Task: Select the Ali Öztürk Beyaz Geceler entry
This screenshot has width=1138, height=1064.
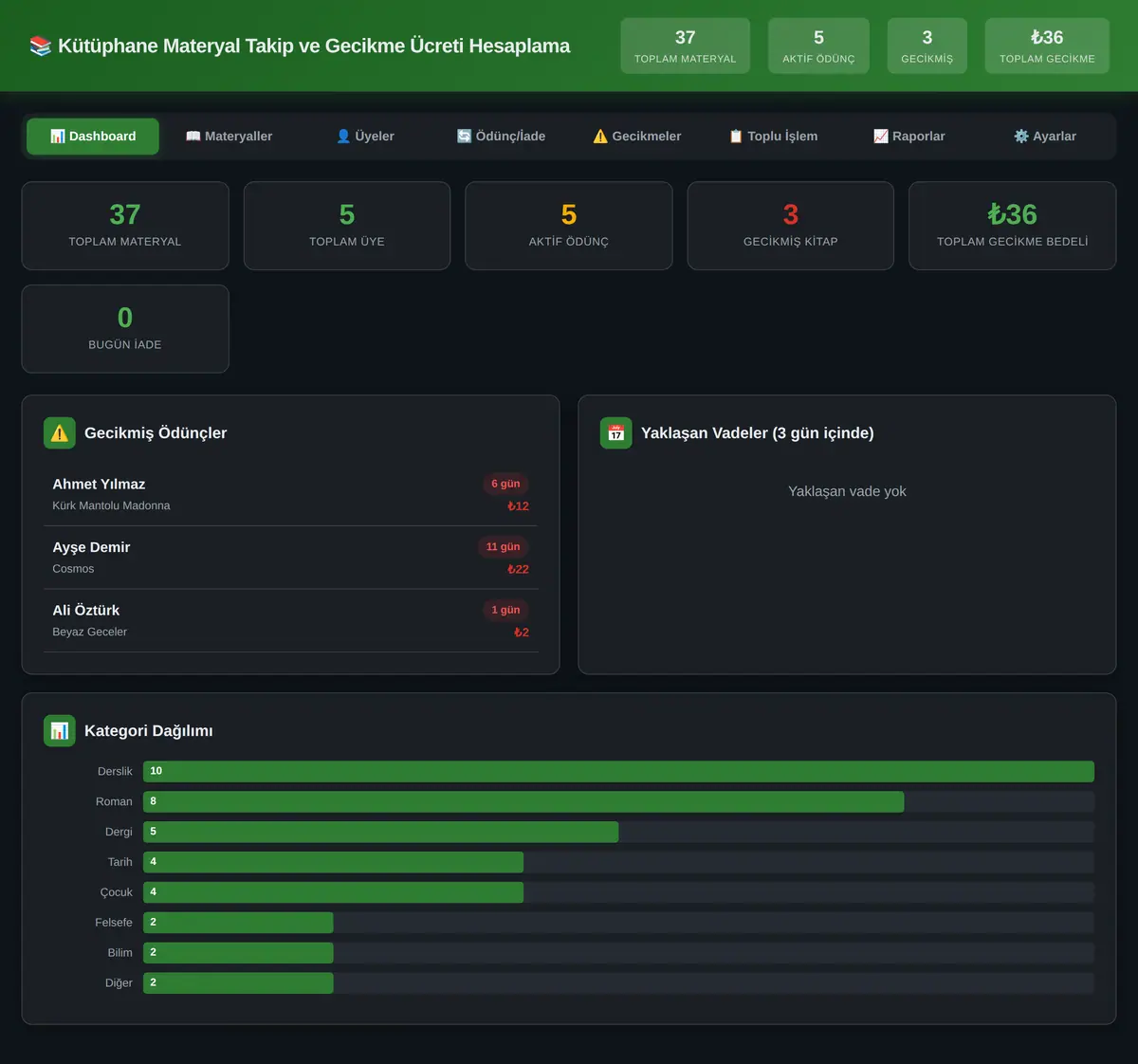Action: [x=291, y=620]
